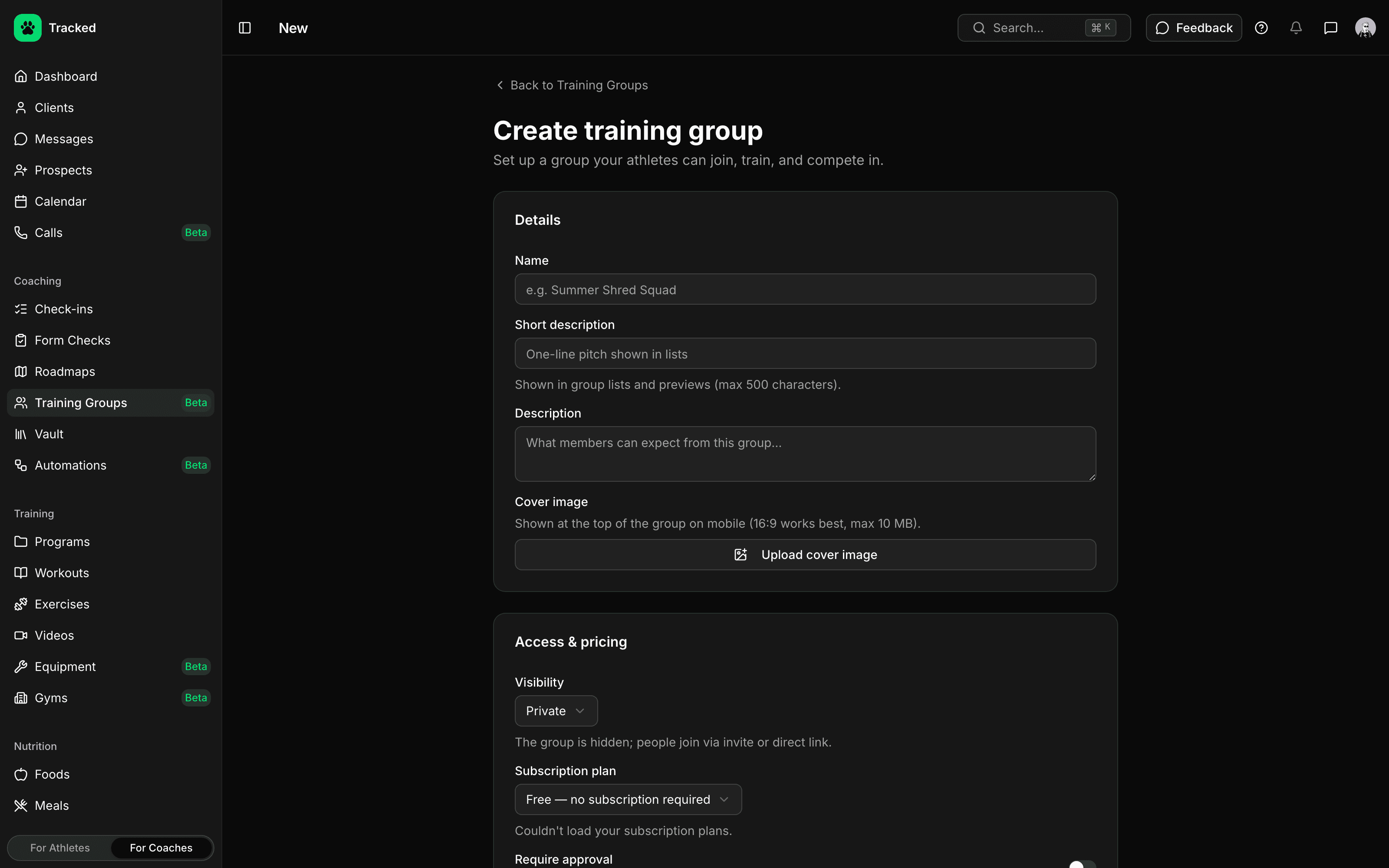
Task: Click the New page title in header
Action: pyautogui.click(x=293, y=27)
